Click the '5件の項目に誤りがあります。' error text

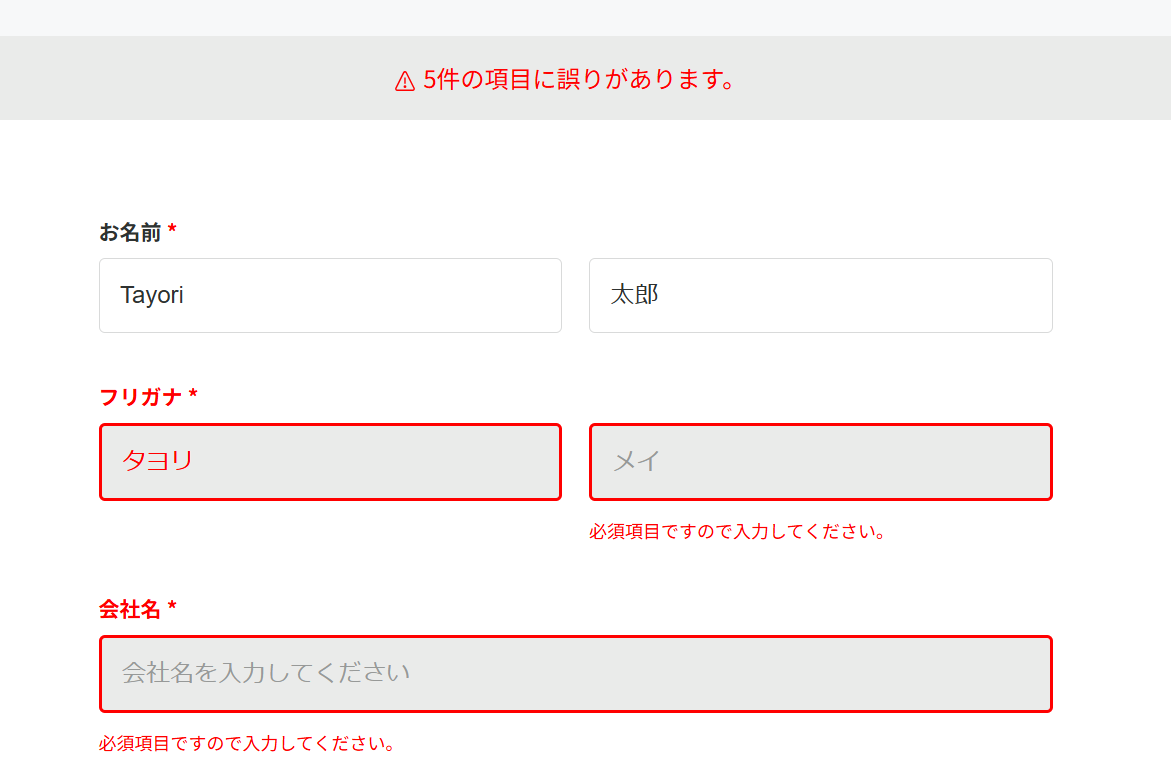pos(579,80)
